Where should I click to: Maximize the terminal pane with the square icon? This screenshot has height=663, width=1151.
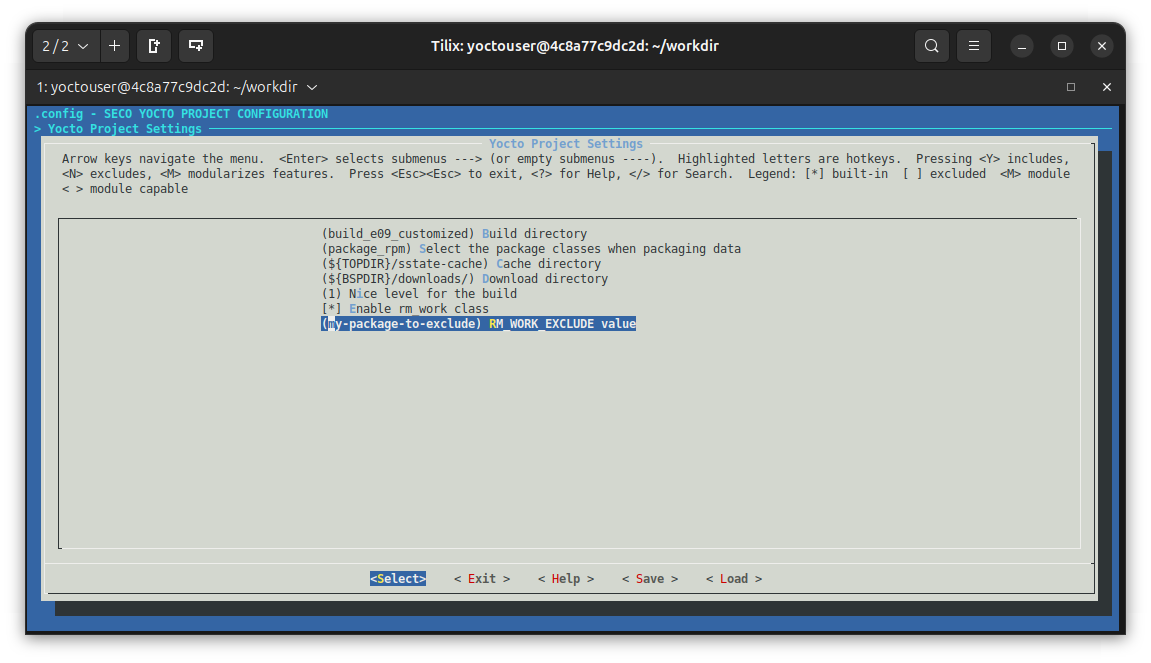1070,87
